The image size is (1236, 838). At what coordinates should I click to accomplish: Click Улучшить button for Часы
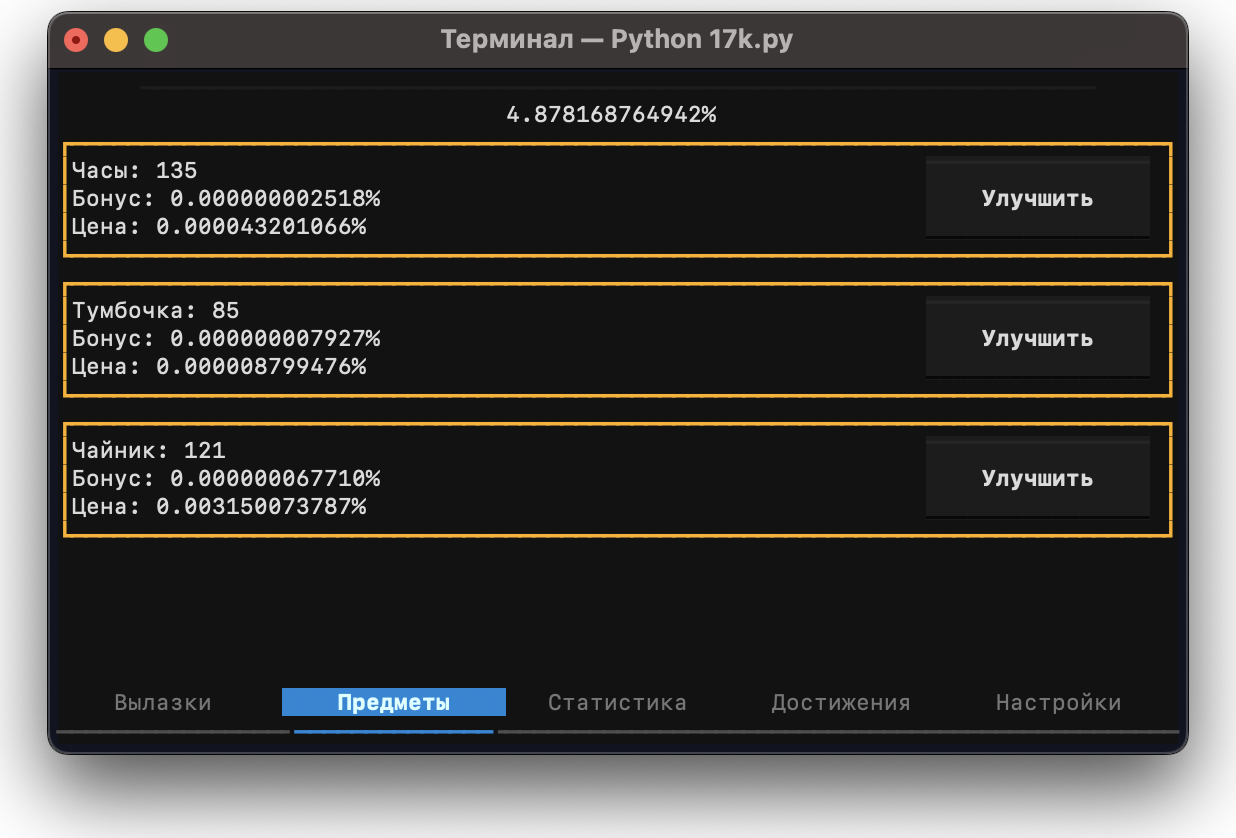1037,198
